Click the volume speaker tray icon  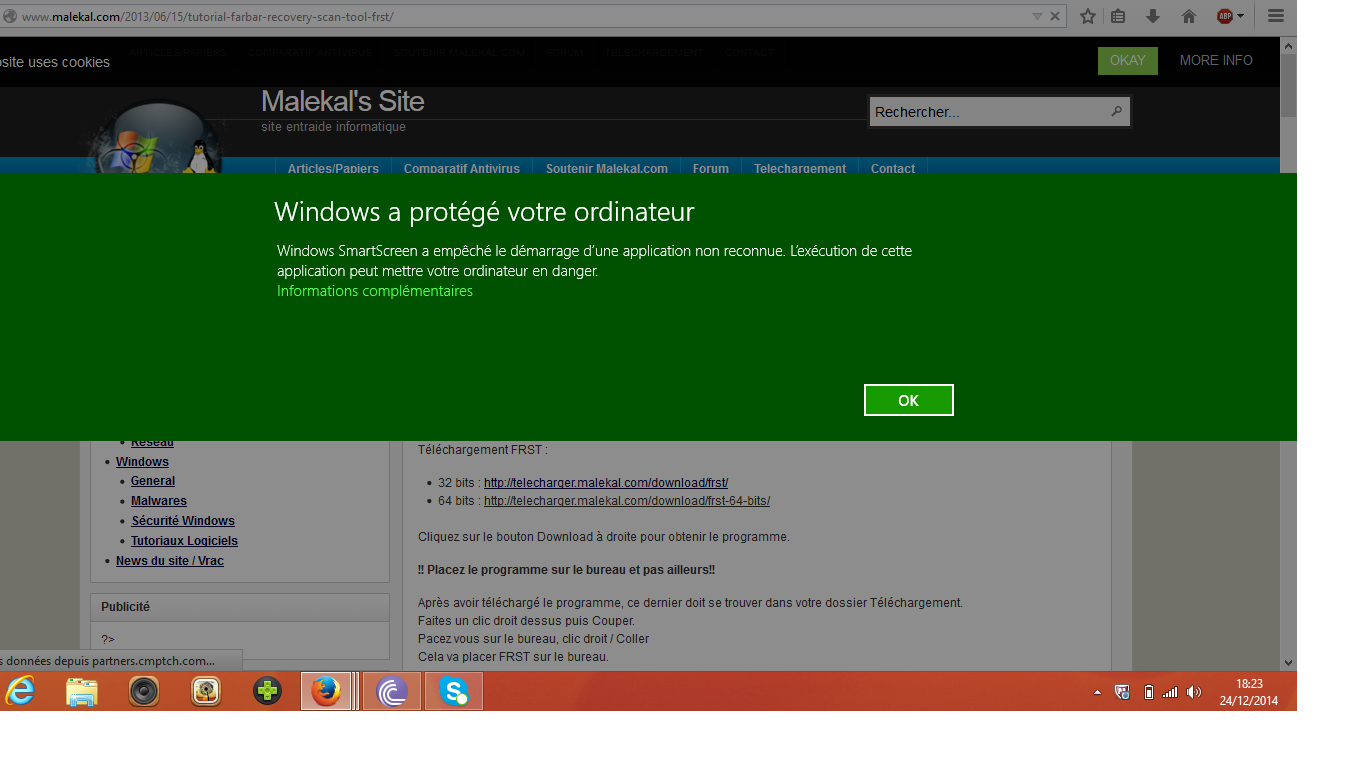pyautogui.click(x=1193, y=692)
